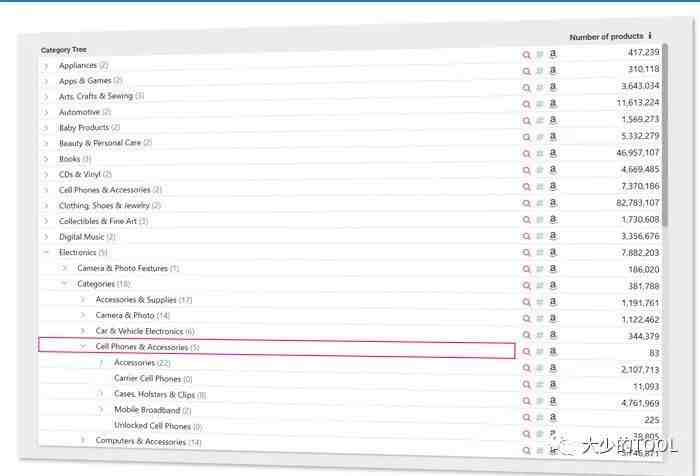700x476 pixels.
Task: Click the search icon in the Automotive row
Action: pyautogui.click(x=527, y=104)
